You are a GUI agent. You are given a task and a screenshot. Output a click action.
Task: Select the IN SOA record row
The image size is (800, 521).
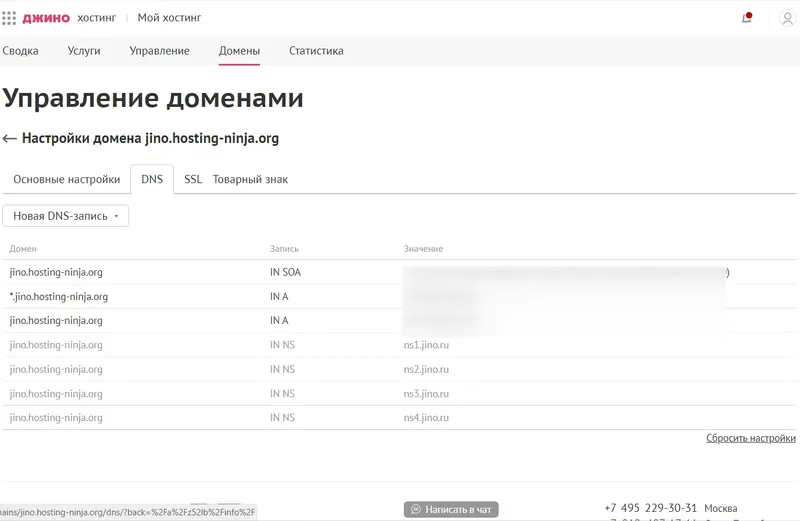(399, 272)
